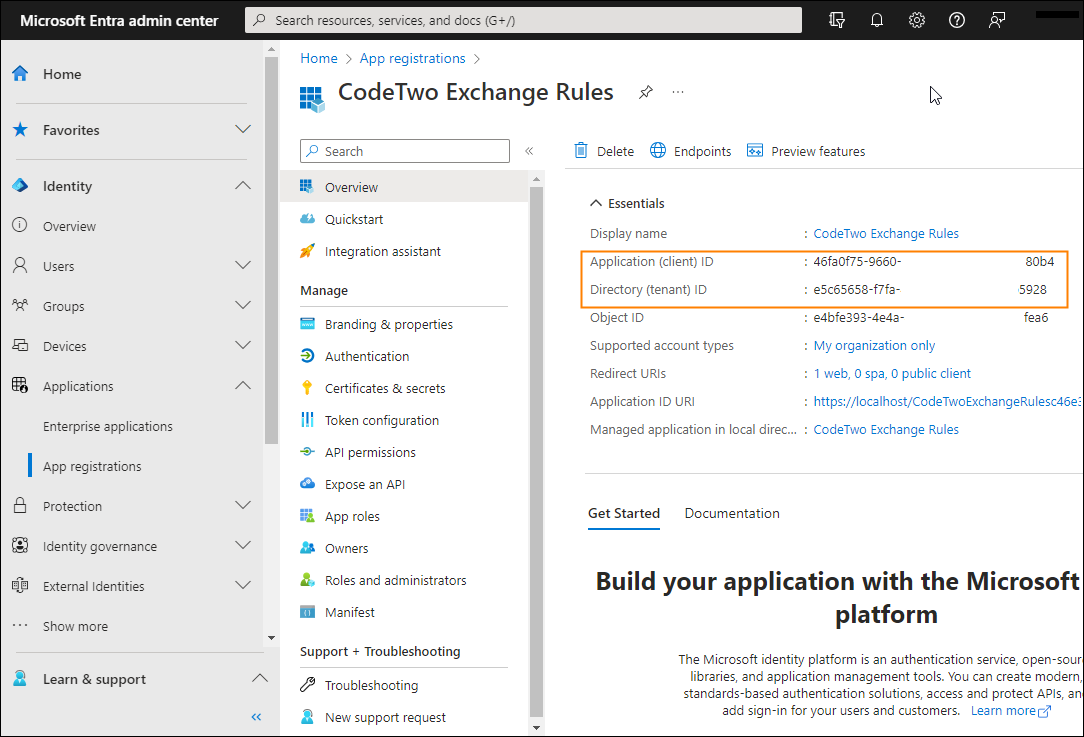
Task: Open the Redirect URIs link
Action: pos(892,373)
